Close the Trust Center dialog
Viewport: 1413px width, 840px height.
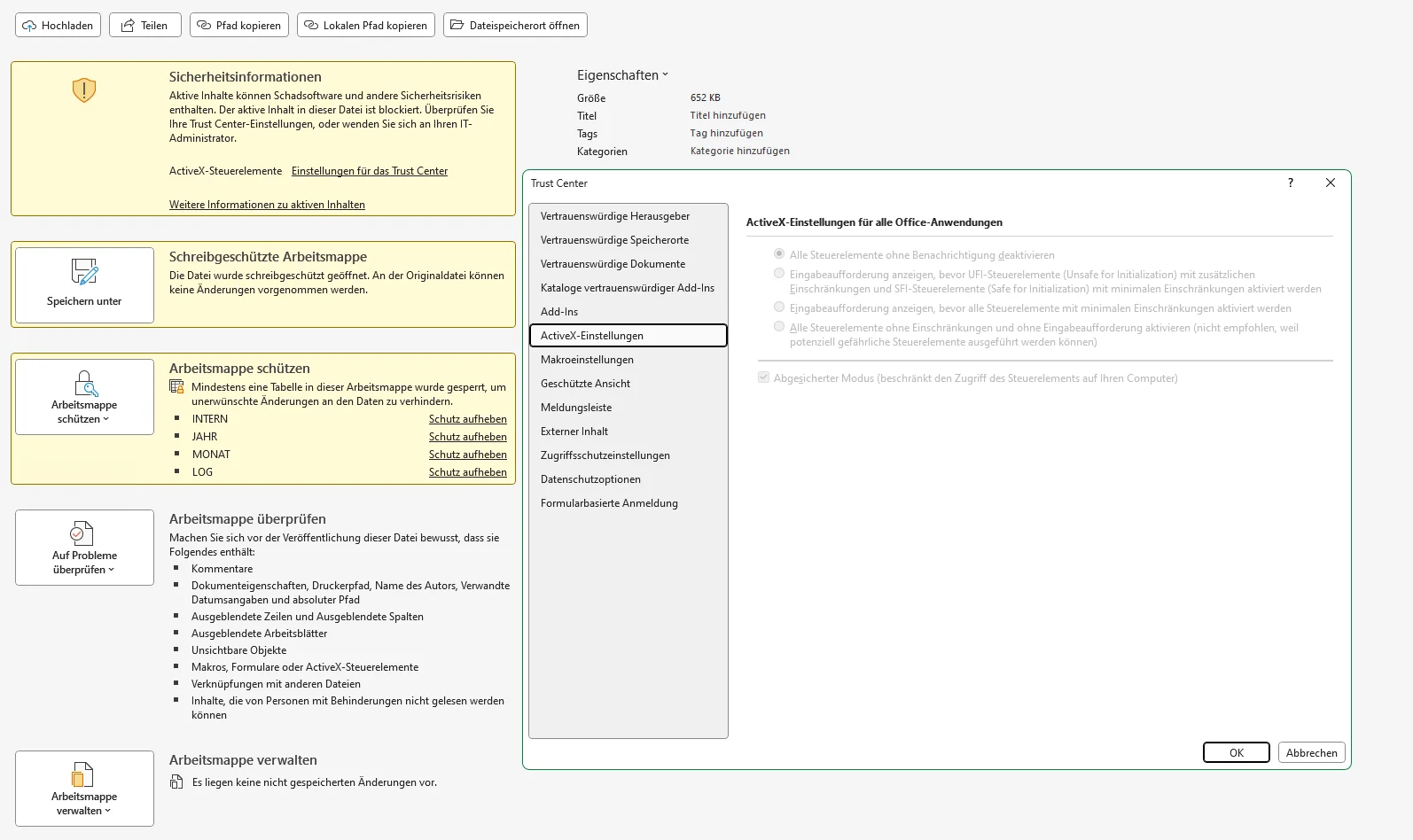click(x=1330, y=183)
